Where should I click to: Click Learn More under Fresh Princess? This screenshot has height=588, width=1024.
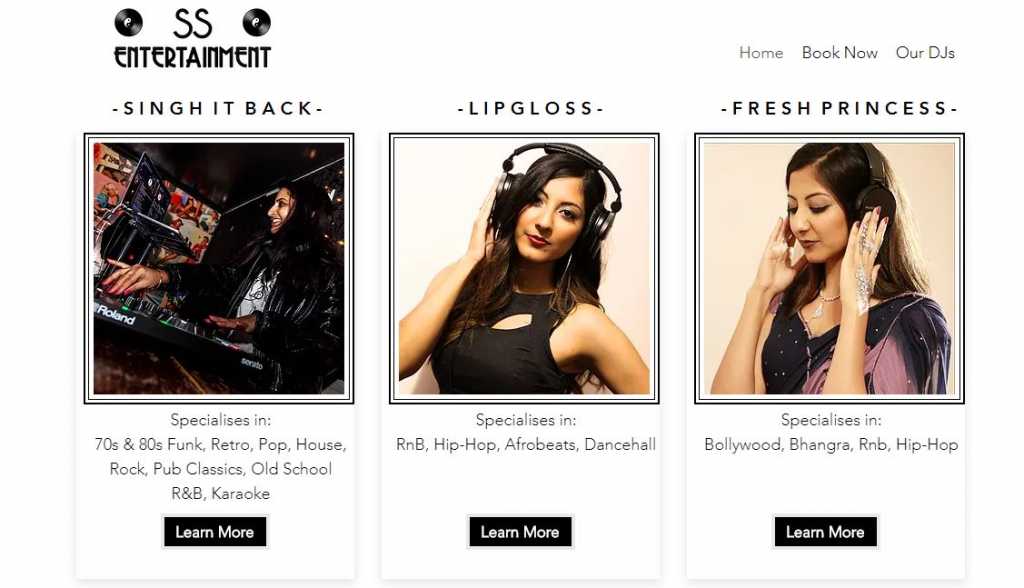coord(825,532)
